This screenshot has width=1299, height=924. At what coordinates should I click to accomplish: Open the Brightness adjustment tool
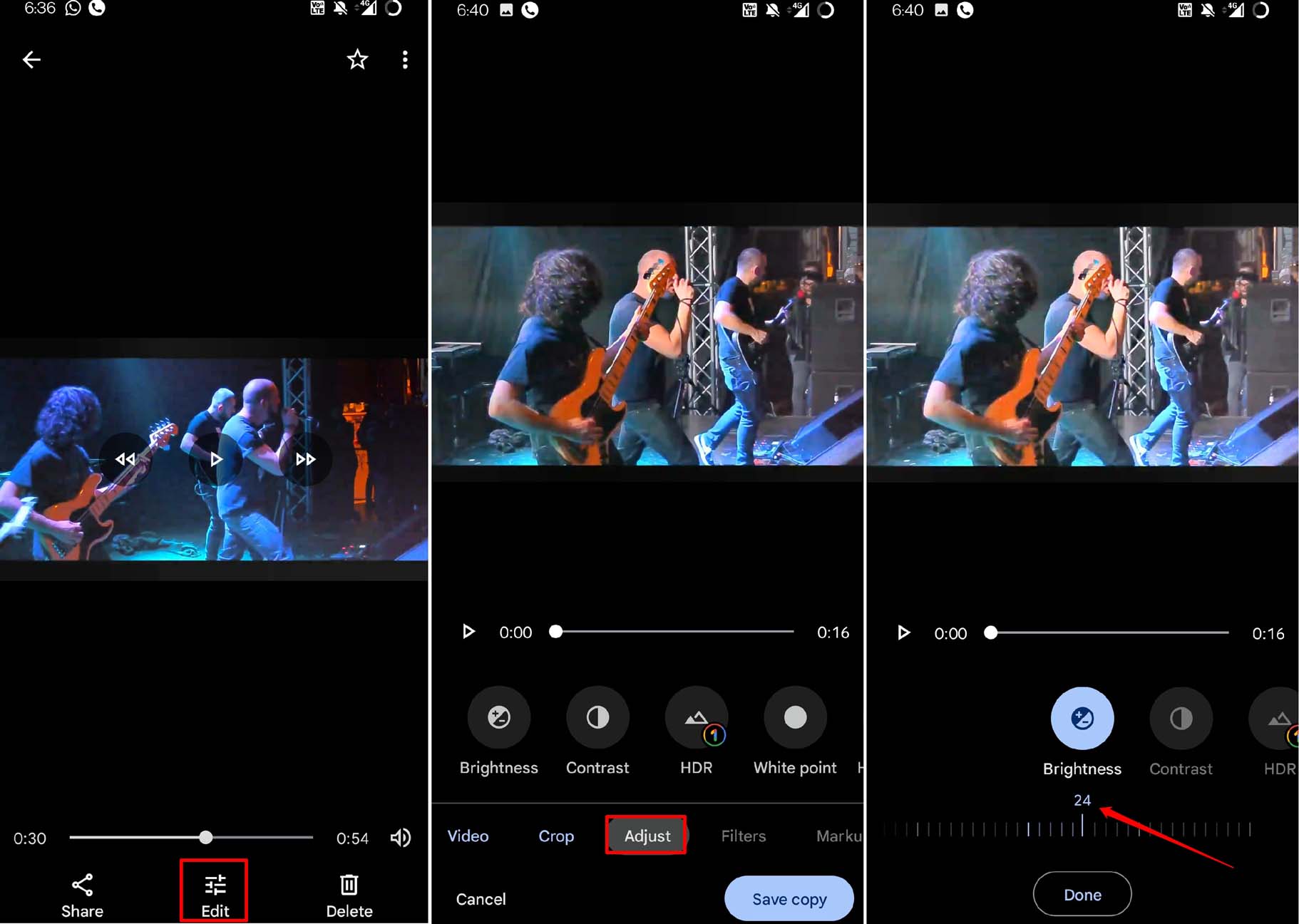pos(498,718)
